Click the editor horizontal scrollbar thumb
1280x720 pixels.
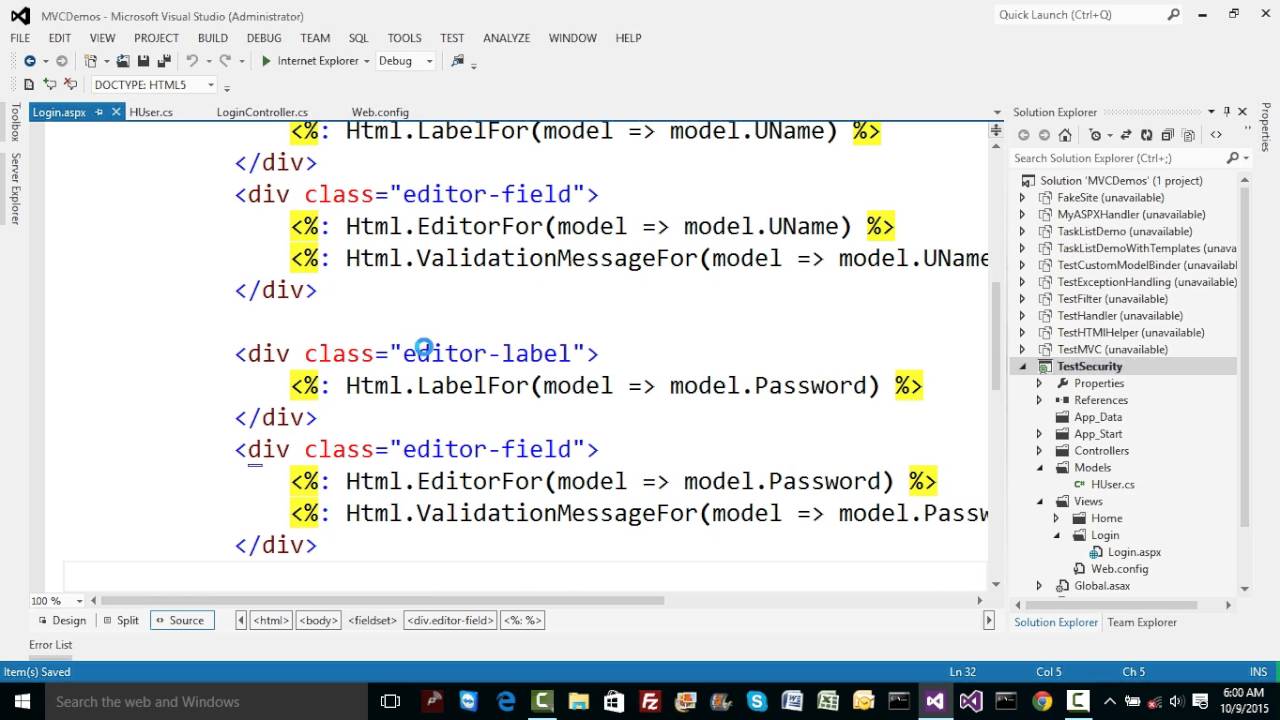(381, 601)
